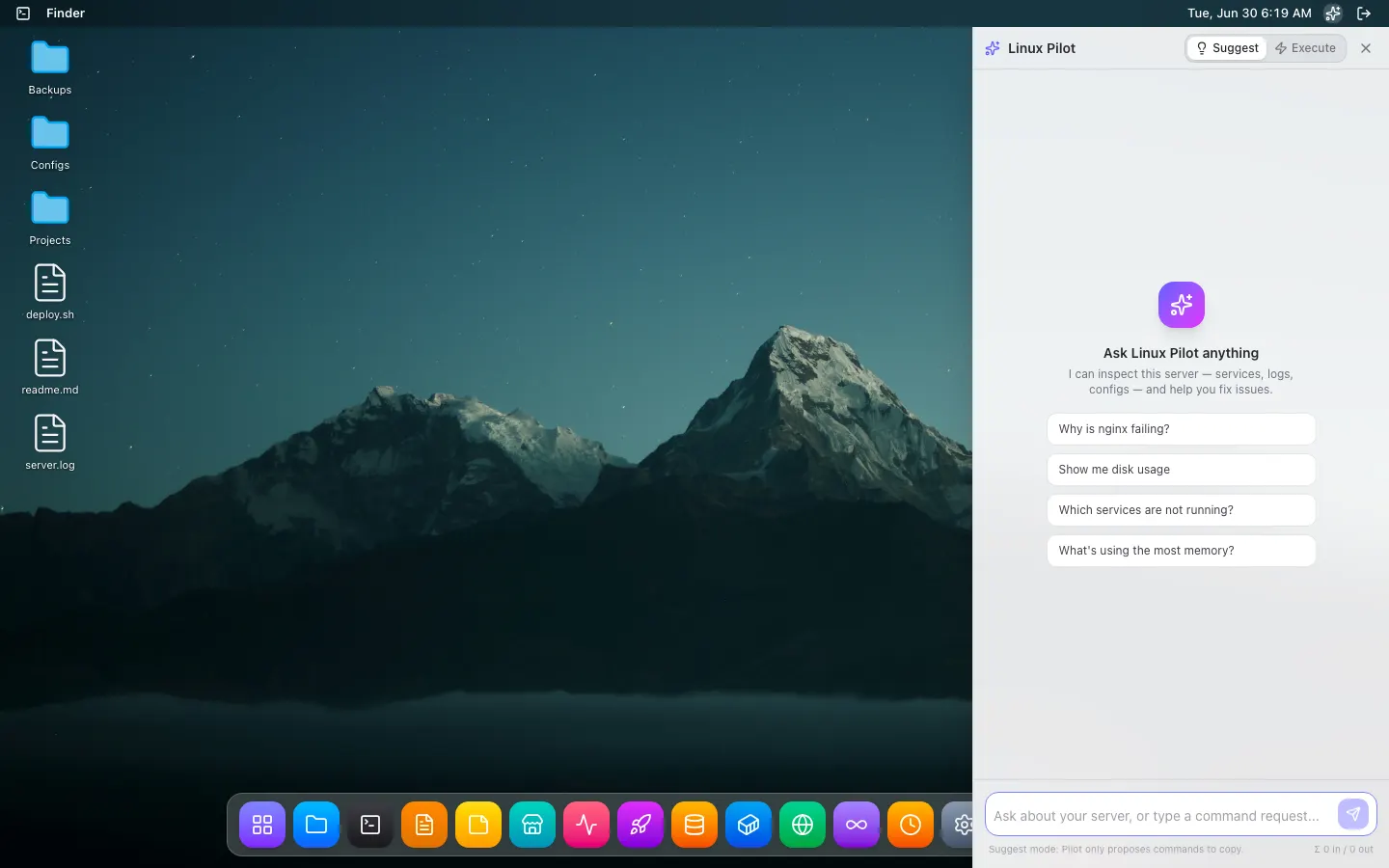Open the yellow sticky note app in dock
The width and height of the screenshot is (1389, 868).
478,825
